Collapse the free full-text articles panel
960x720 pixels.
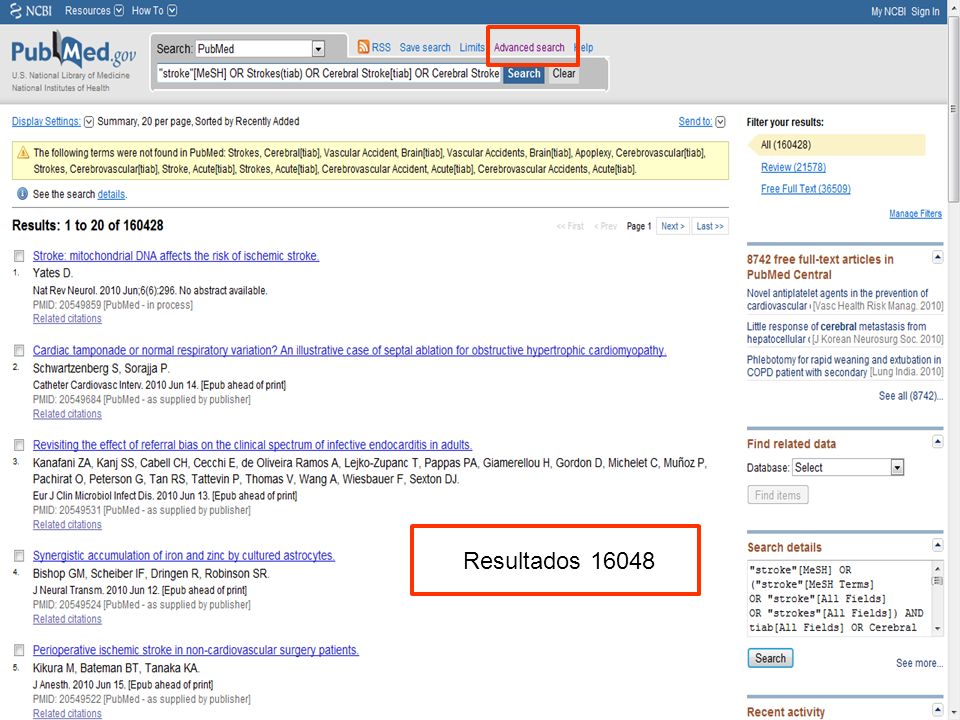point(937,257)
